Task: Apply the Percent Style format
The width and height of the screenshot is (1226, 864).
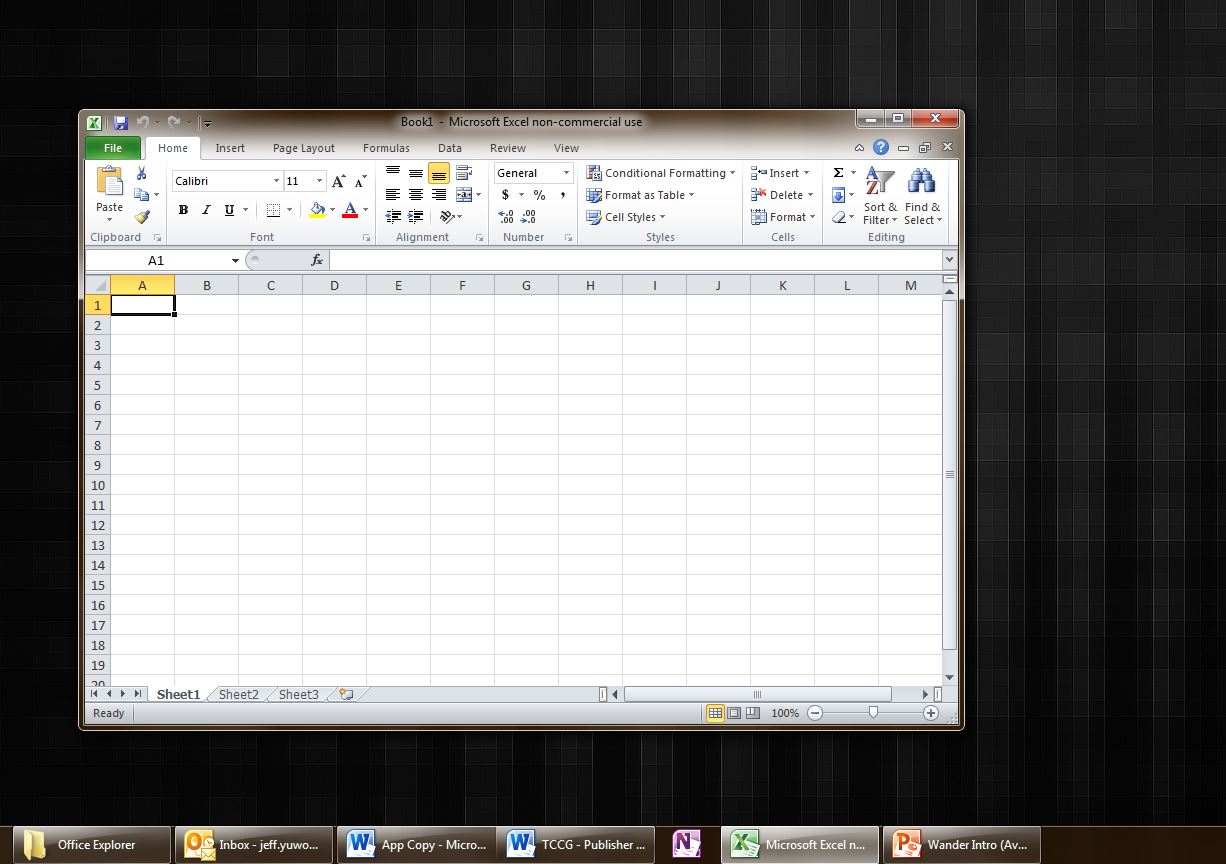Action: click(x=539, y=195)
